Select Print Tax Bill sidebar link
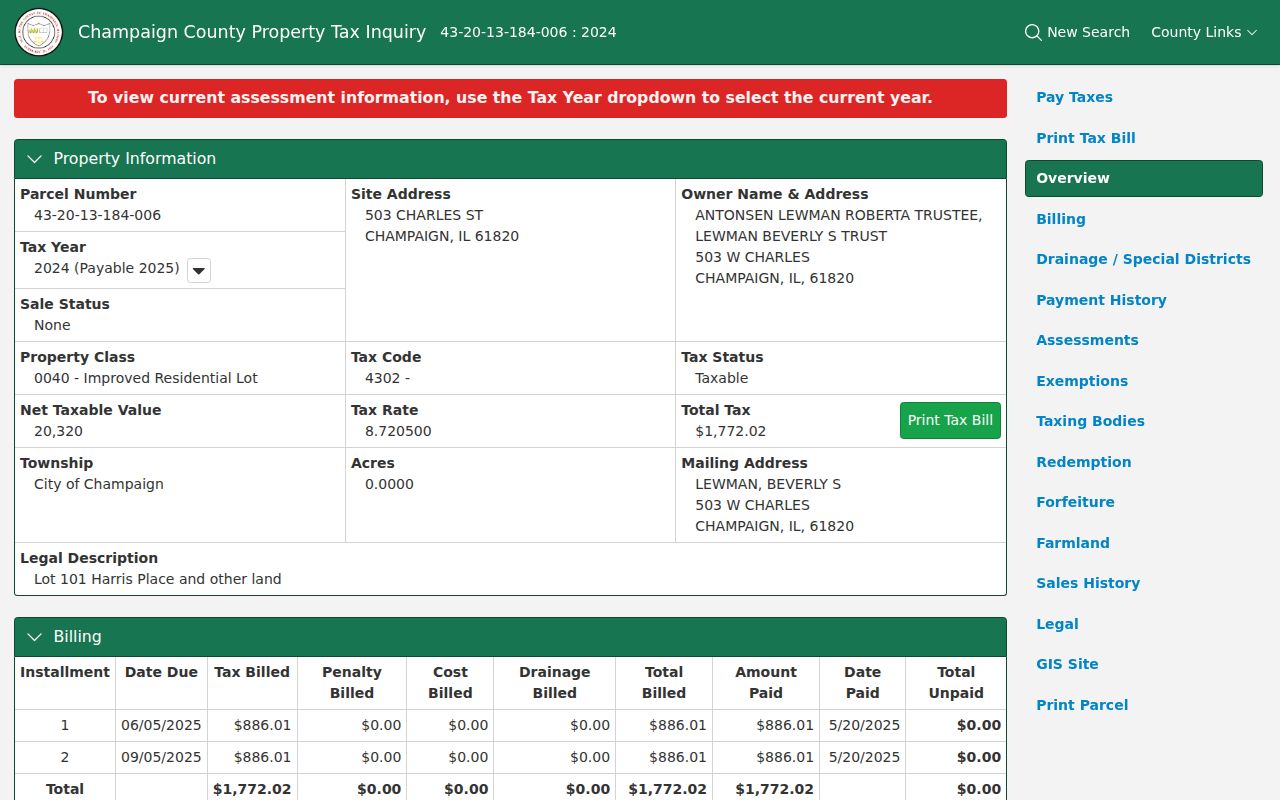Viewport: 1280px width, 800px height. click(1086, 138)
